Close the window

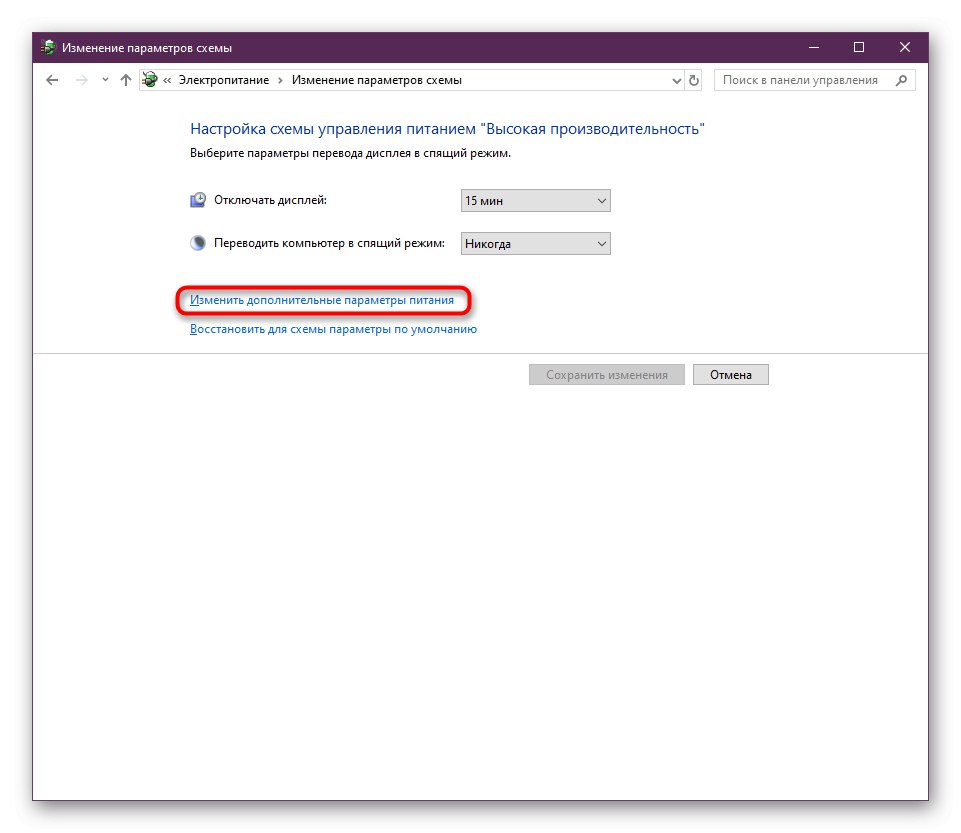tap(905, 47)
